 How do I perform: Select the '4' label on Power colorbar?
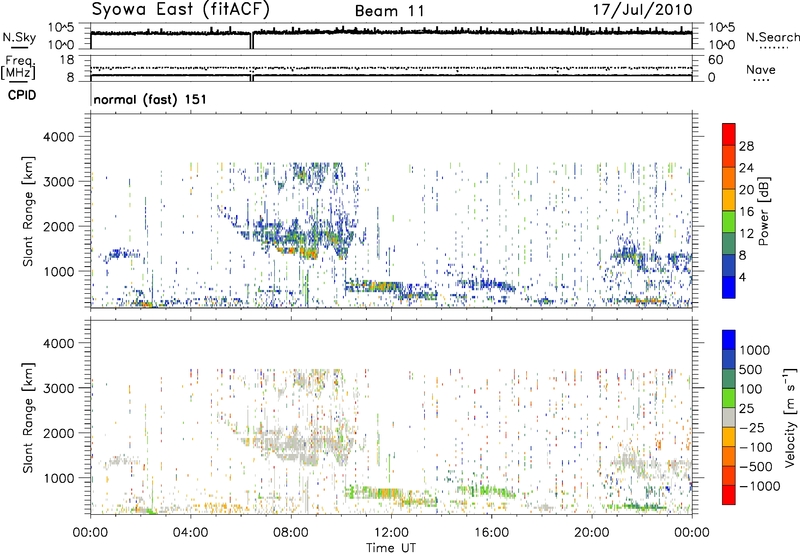click(743, 277)
